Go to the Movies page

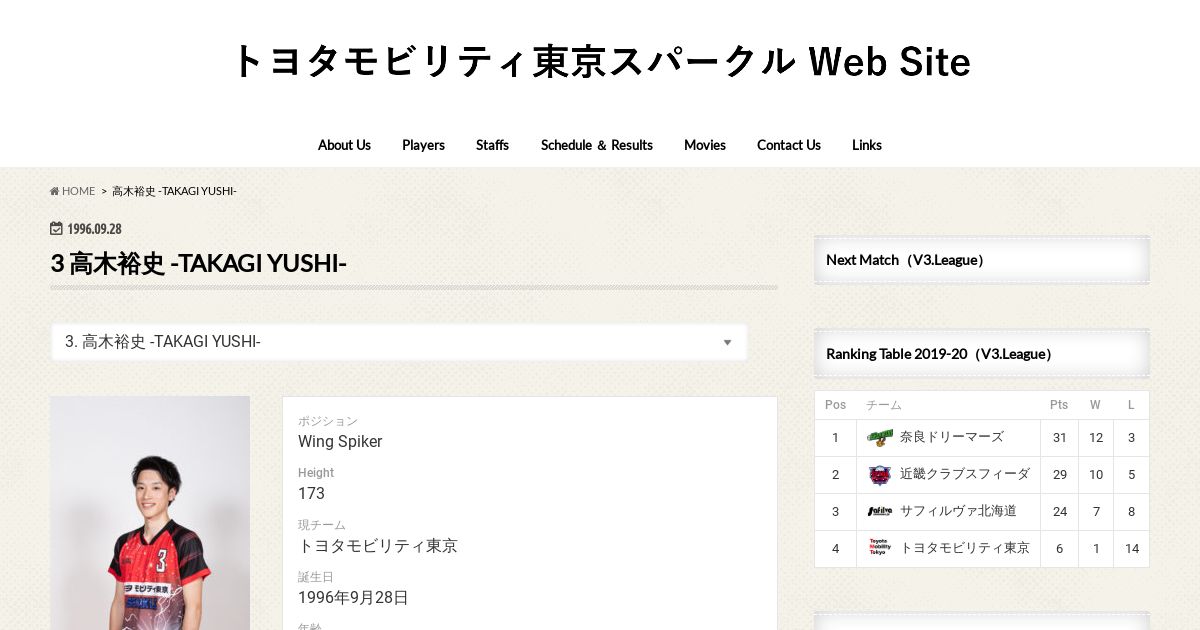point(705,145)
